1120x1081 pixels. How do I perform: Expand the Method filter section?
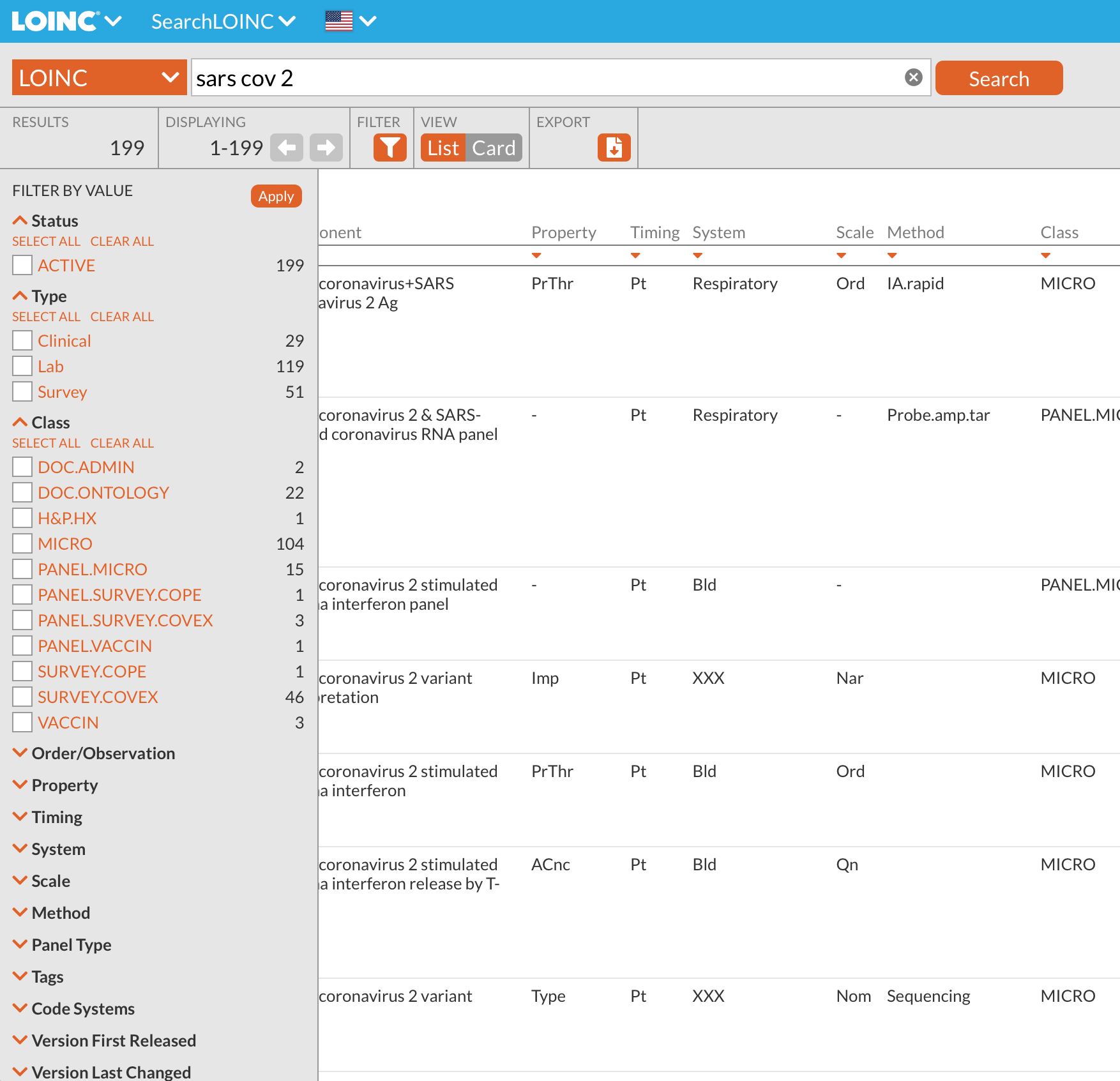click(52, 913)
